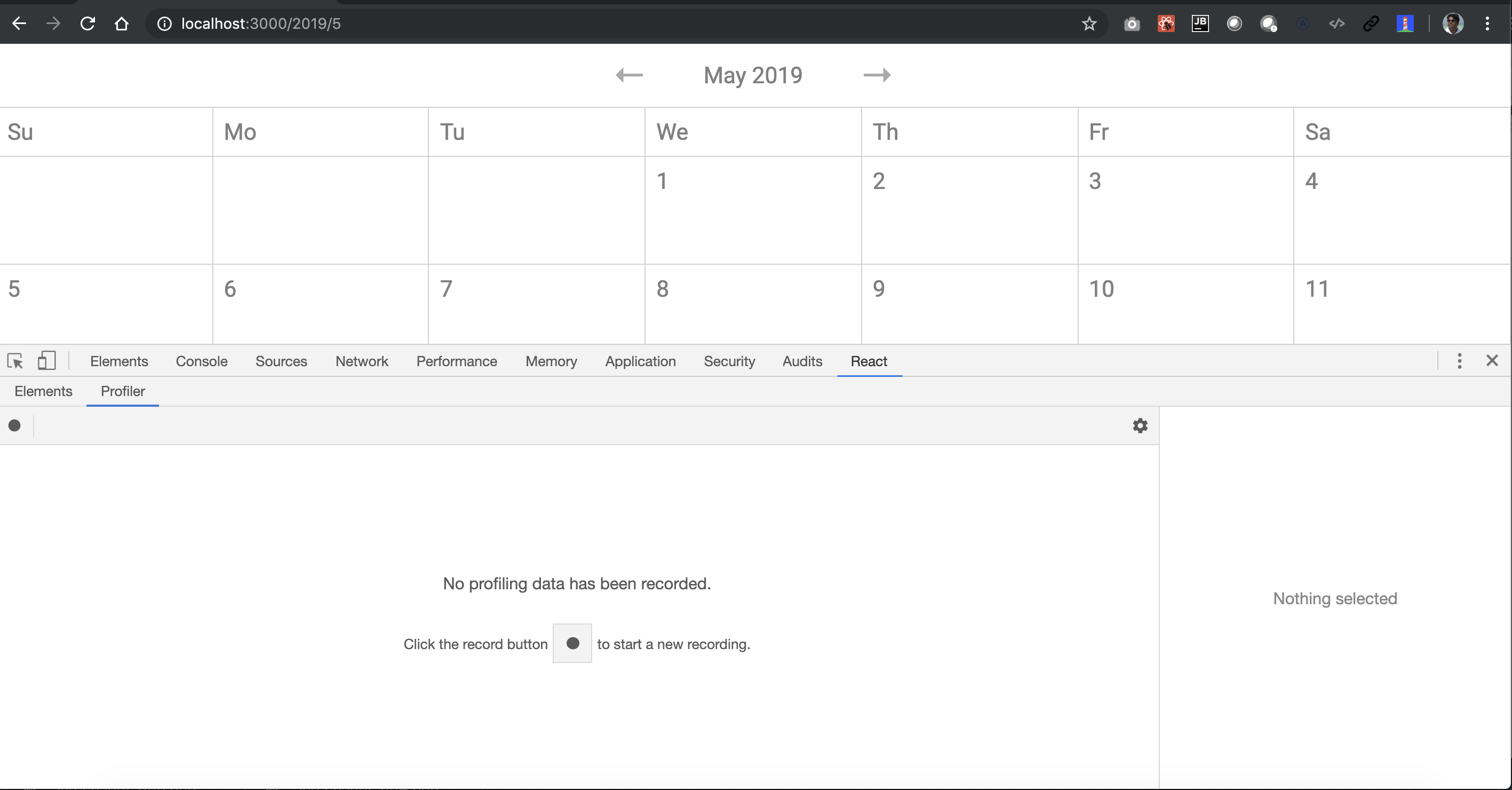Open the user profile avatar
Viewport: 1512px width, 790px height.
coord(1453,23)
